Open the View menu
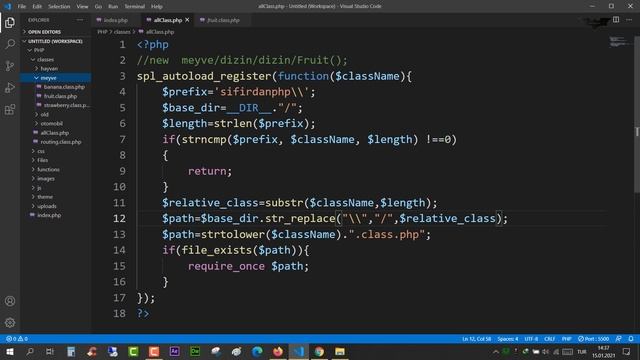This screenshot has width=640, height=360. pyautogui.click(x=82, y=7)
